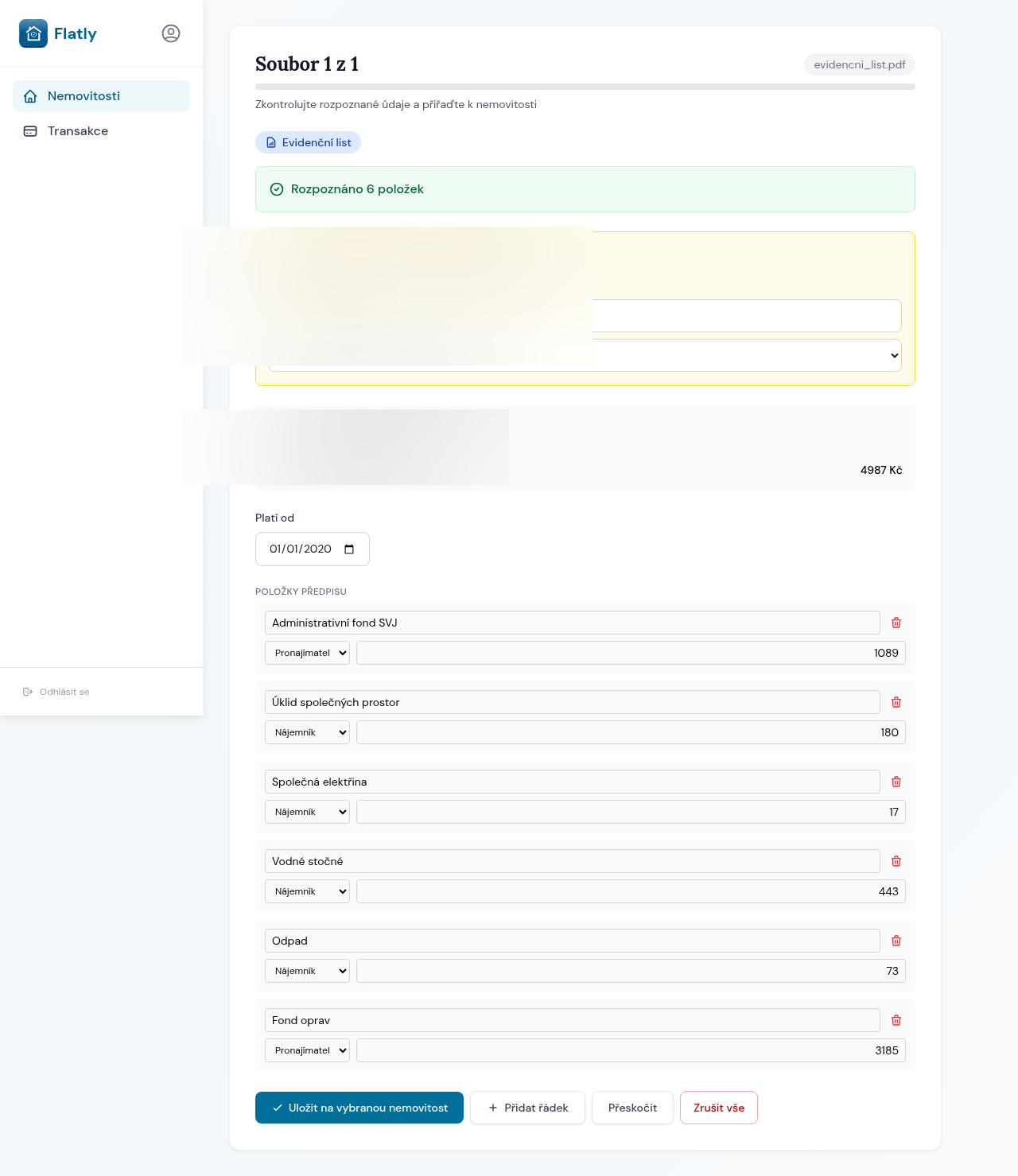Image resolution: width=1018 pixels, height=1176 pixels.
Task: Click Uložit na vybranou nemovitost
Action: [359, 1107]
